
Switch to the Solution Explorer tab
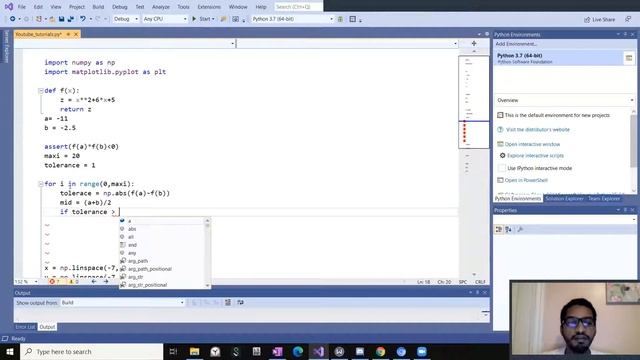tap(564, 198)
